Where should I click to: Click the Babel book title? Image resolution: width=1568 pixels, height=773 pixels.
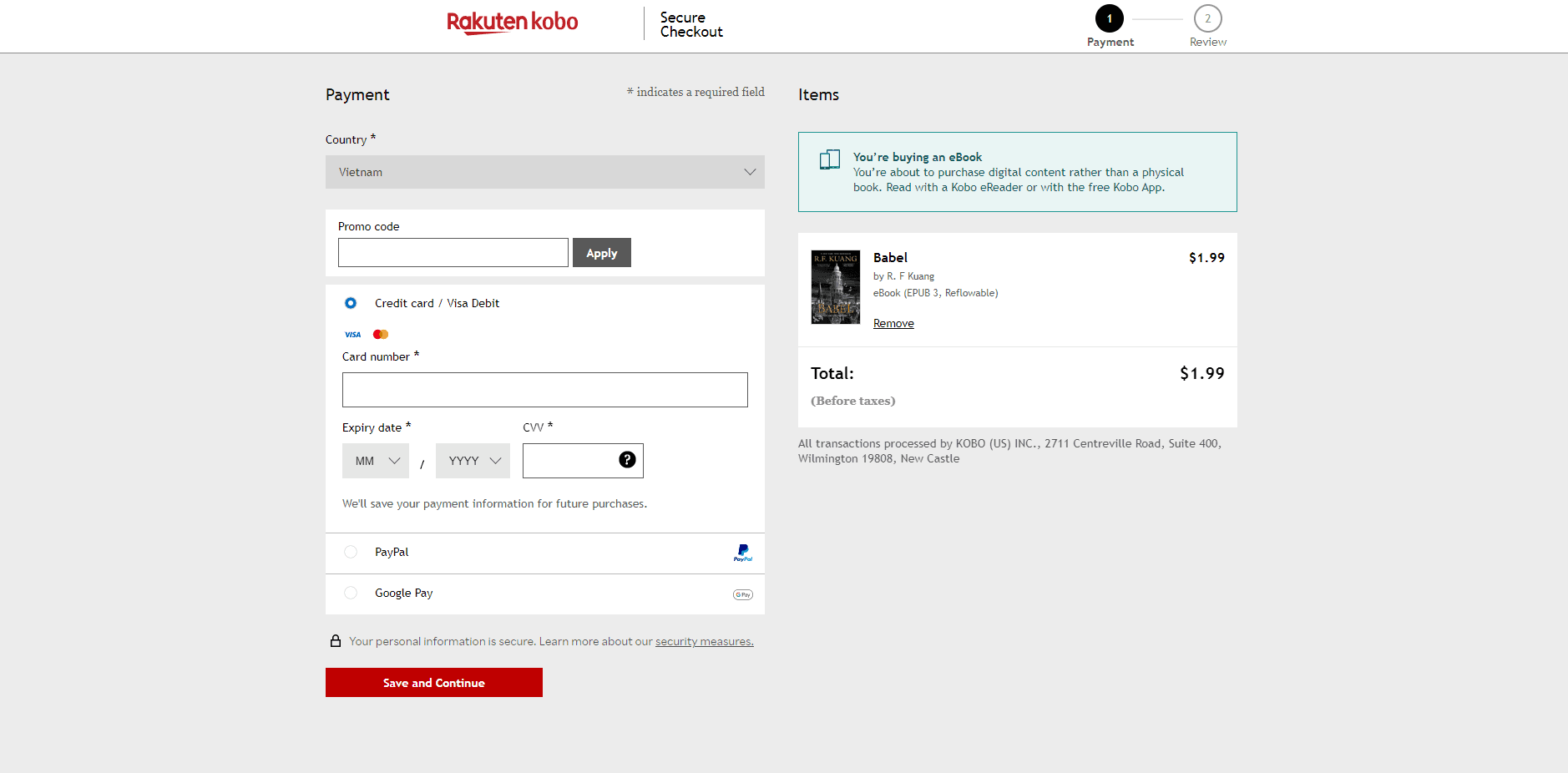890,258
